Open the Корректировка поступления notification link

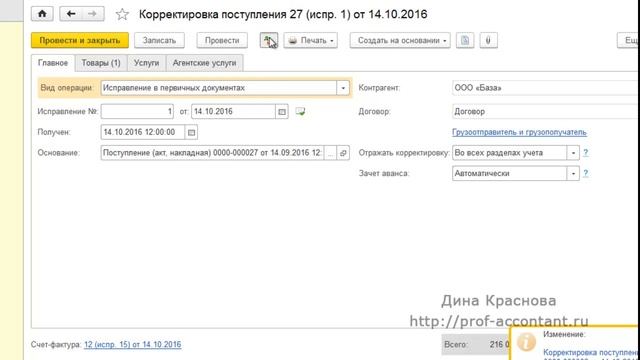[x=591, y=352]
